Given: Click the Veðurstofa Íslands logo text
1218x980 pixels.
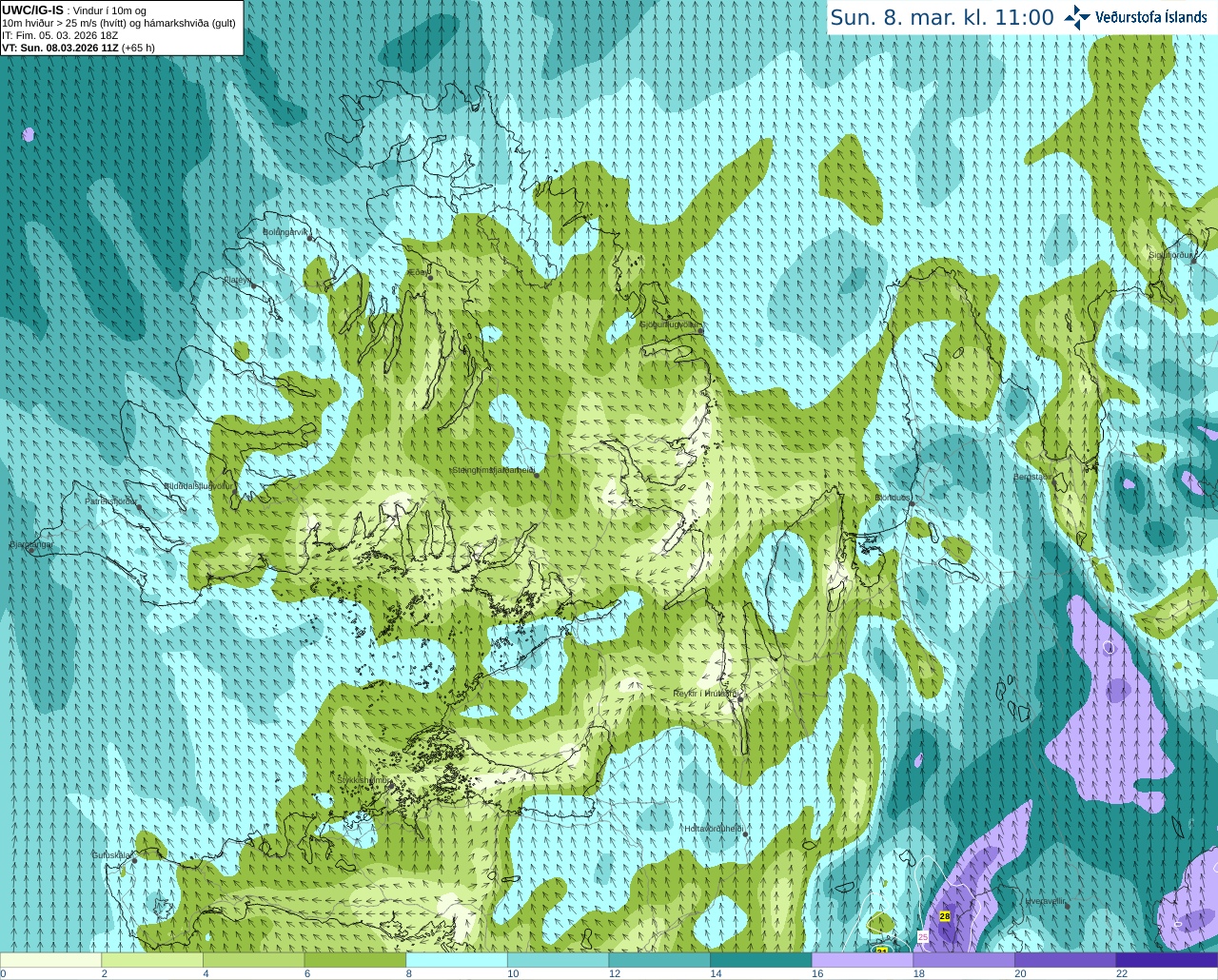Looking at the screenshot, I should pyautogui.click(x=1150, y=17).
